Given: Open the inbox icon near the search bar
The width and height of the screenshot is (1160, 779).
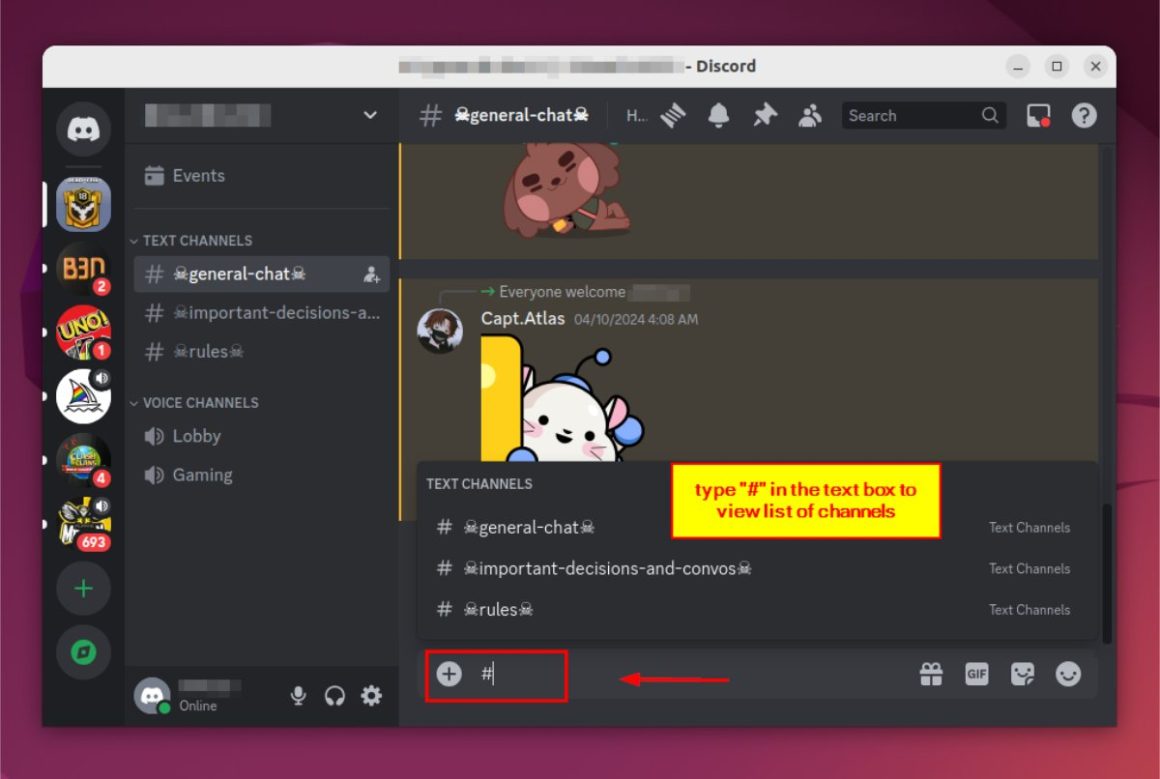Looking at the screenshot, I should pos(1038,115).
